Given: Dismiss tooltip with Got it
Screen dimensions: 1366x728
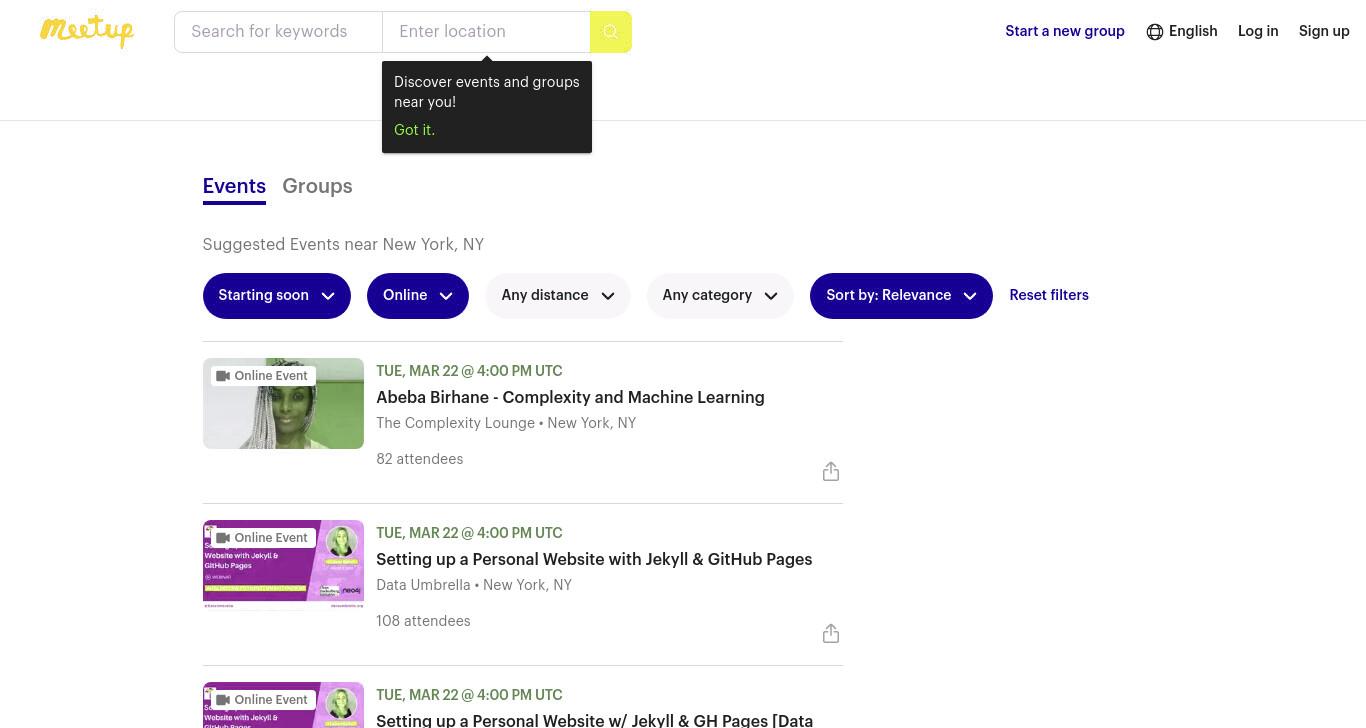Looking at the screenshot, I should tap(414, 130).
